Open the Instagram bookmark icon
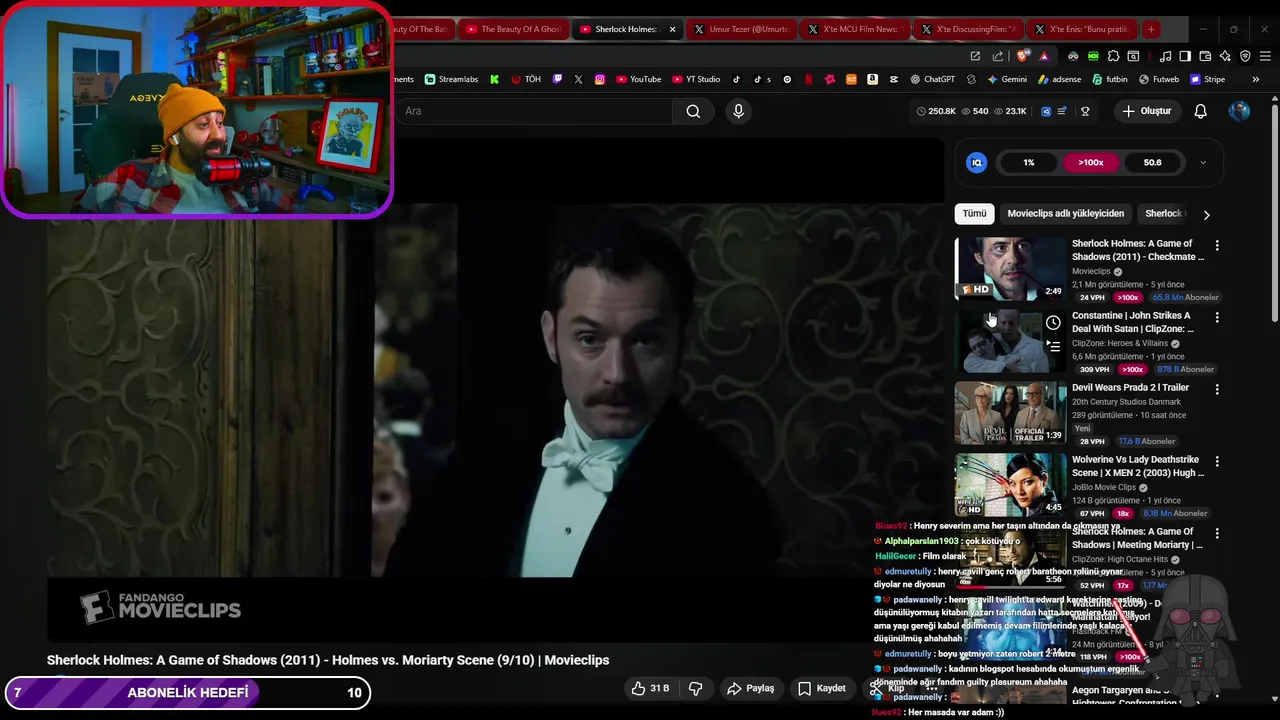Viewport: 1280px width, 720px height. (x=600, y=79)
